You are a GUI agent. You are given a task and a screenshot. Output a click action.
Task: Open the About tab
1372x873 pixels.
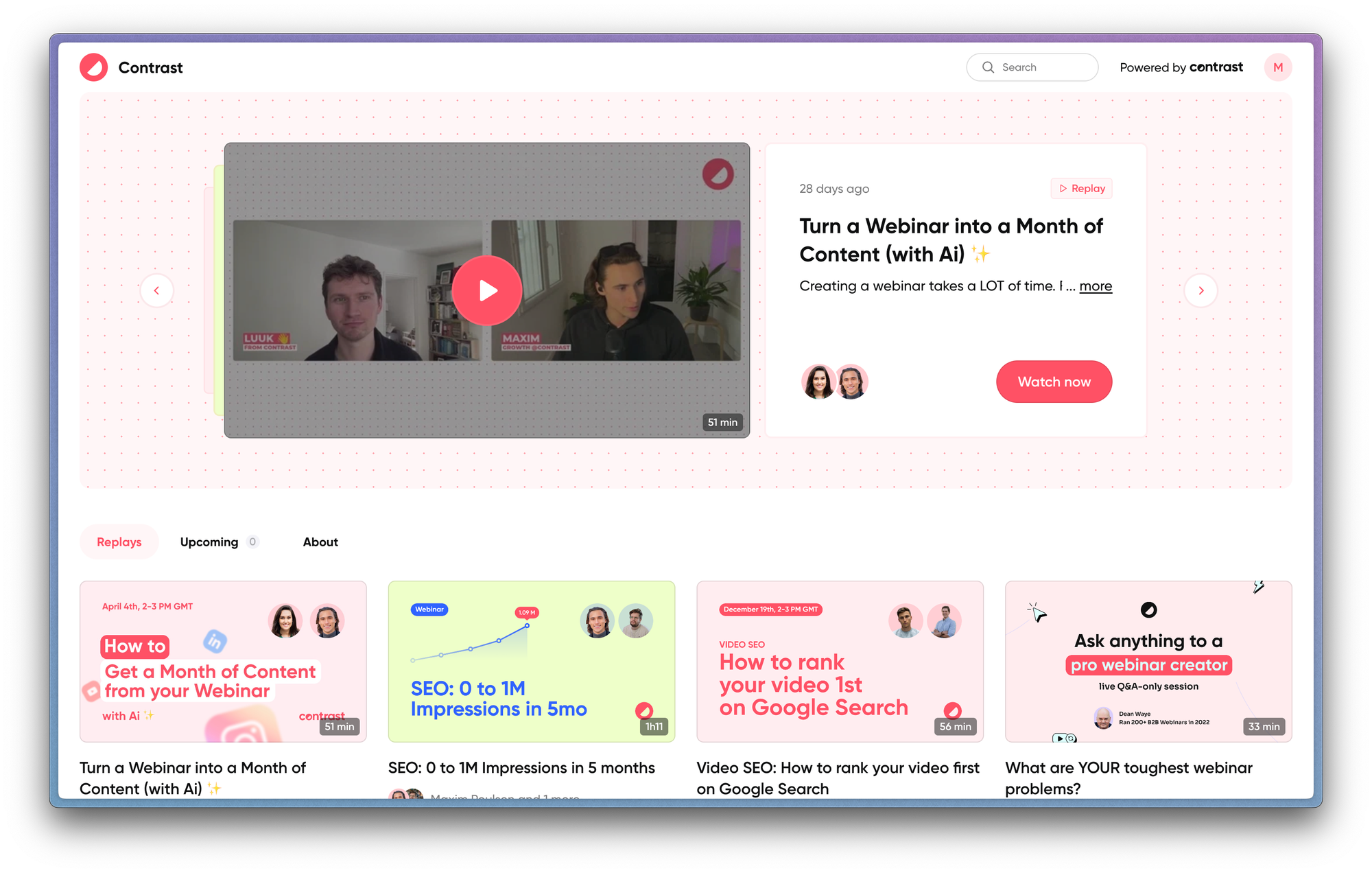tap(320, 542)
